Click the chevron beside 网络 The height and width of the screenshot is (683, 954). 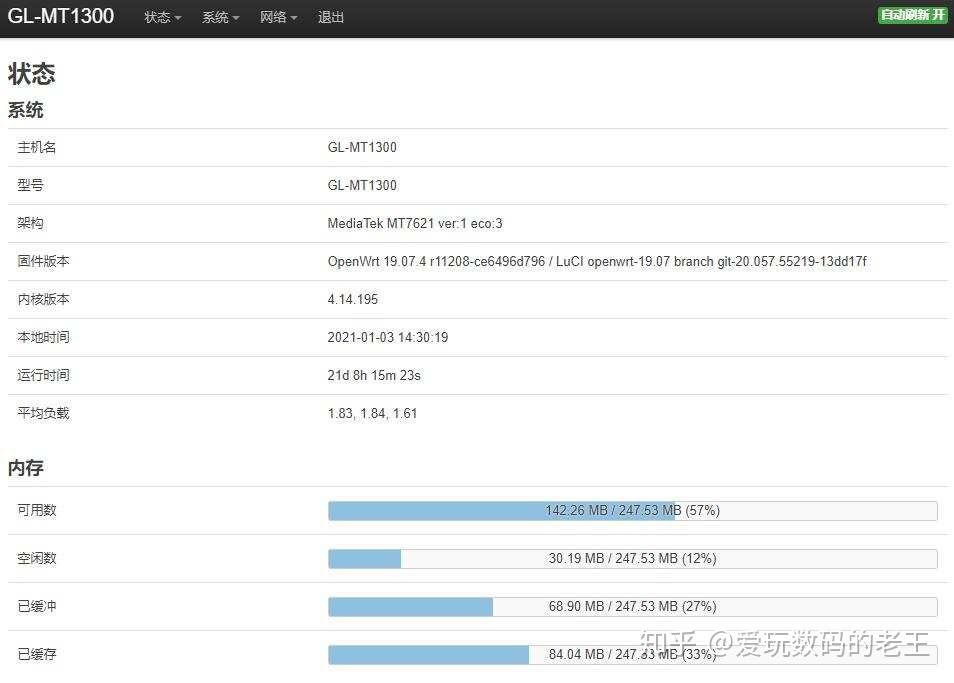tap(293, 18)
